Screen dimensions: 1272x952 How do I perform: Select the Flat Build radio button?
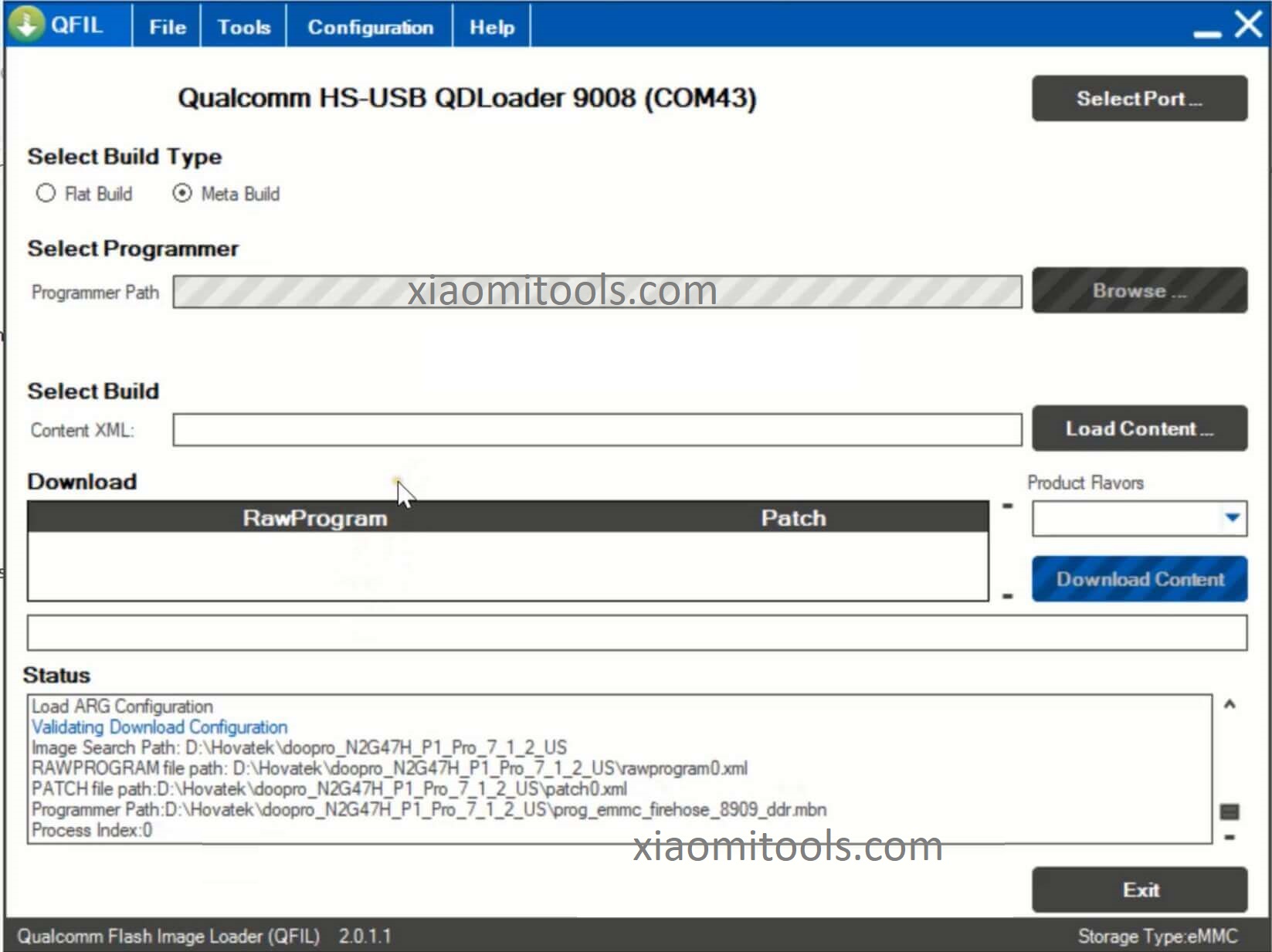[46, 193]
